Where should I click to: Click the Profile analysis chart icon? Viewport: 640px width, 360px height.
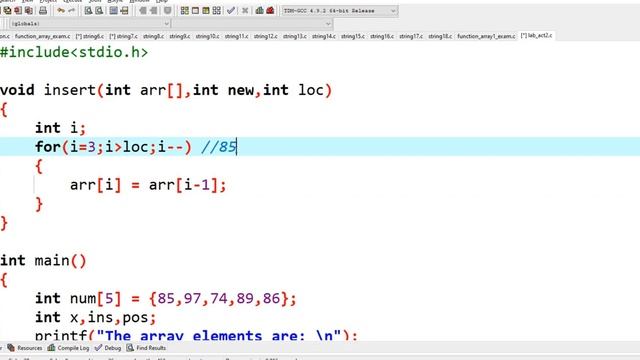click(x=260, y=11)
